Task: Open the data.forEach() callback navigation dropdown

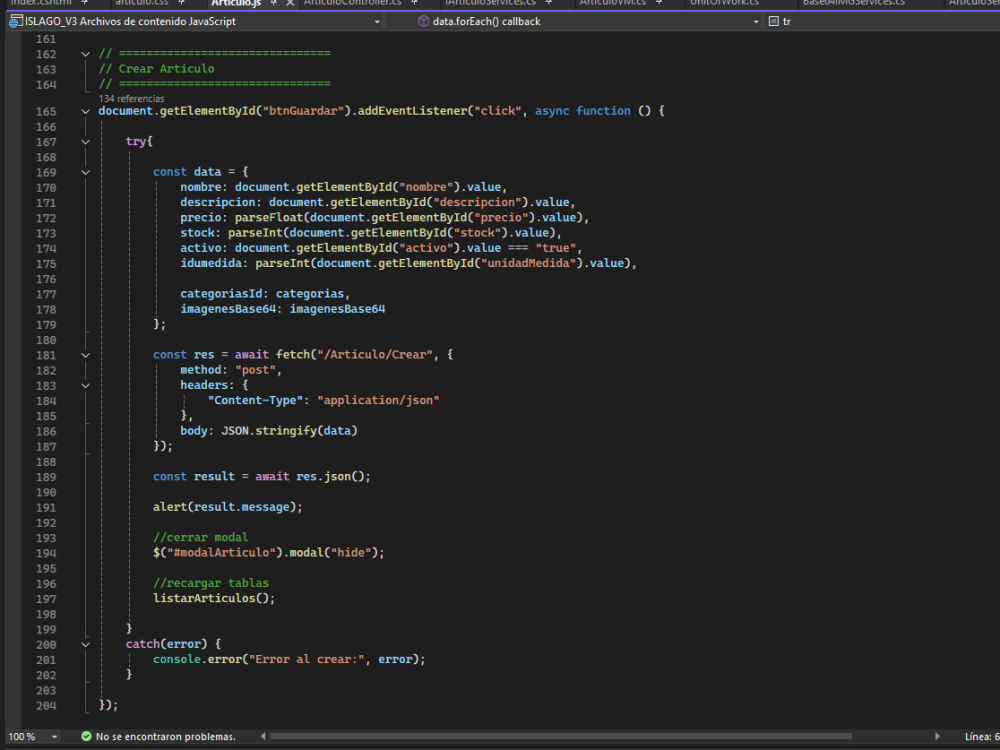Action: click(x=756, y=22)
